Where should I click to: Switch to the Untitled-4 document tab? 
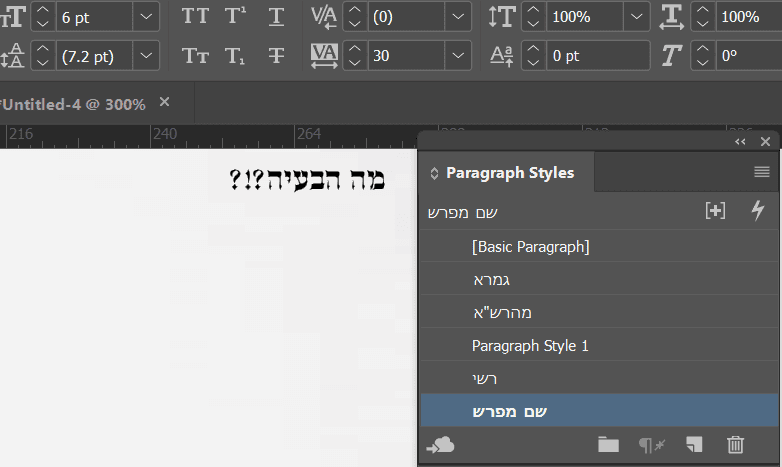(x=75, y=104)
